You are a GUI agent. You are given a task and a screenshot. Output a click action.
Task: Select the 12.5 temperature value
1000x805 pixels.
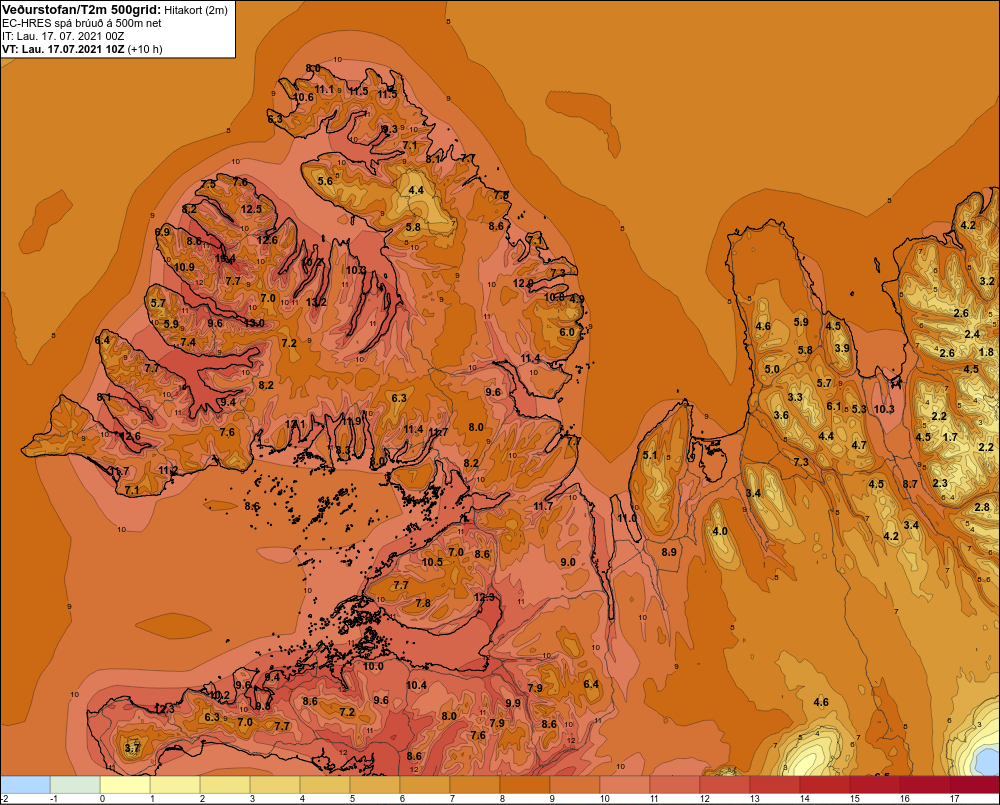(252, 209)
